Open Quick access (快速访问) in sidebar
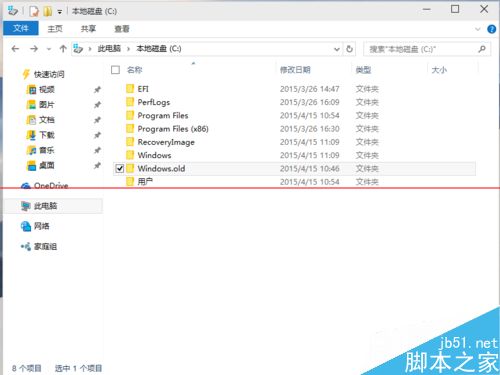 49,74
